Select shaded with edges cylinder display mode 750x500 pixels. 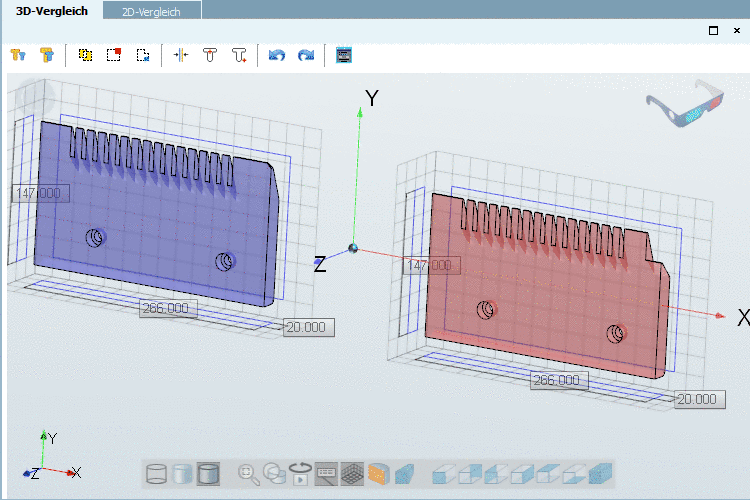(x=208, y=474)
